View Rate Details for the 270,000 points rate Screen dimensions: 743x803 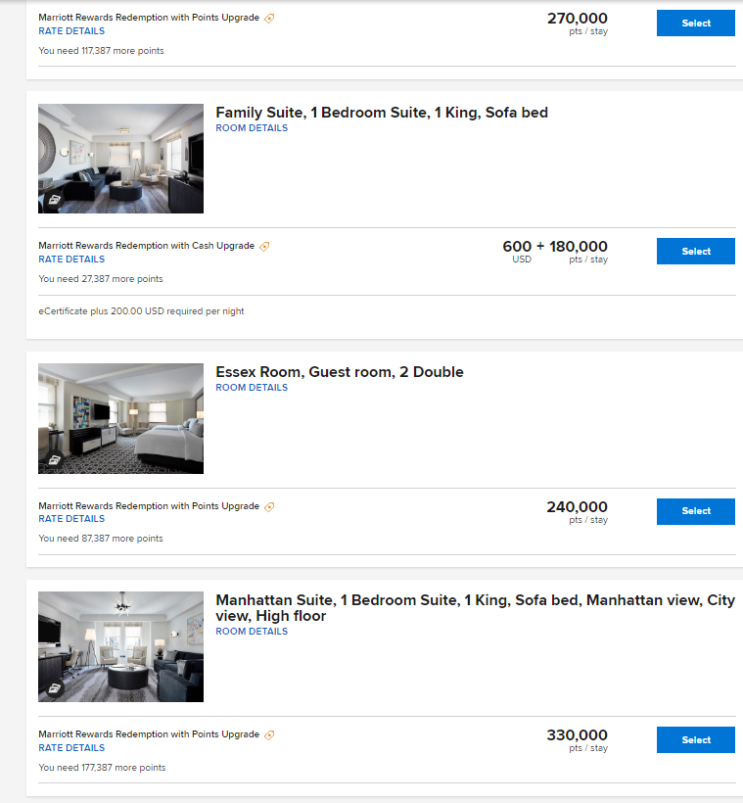[x=72, y=31]
